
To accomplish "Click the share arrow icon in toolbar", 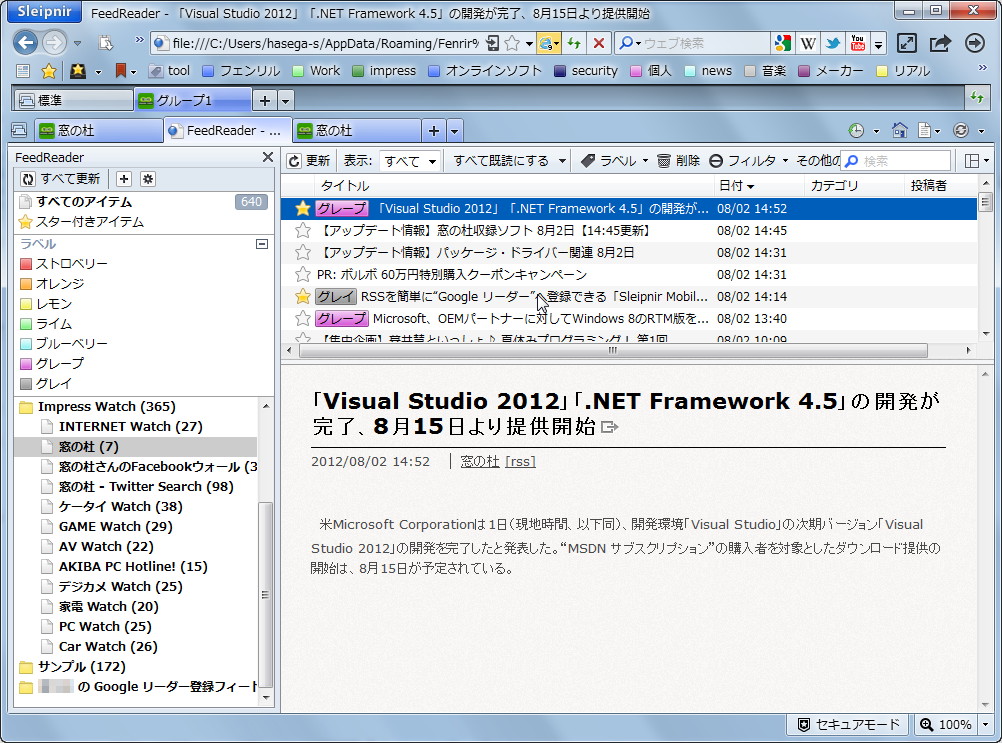I will [x=940, y=43].
